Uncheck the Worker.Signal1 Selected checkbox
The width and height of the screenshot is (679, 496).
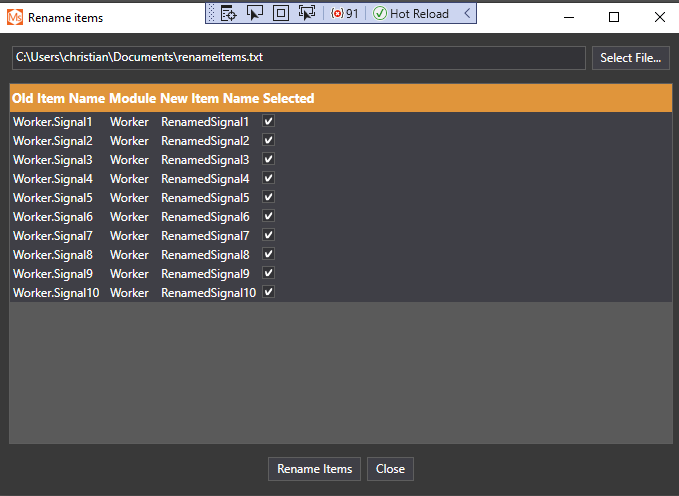[269, 121]
